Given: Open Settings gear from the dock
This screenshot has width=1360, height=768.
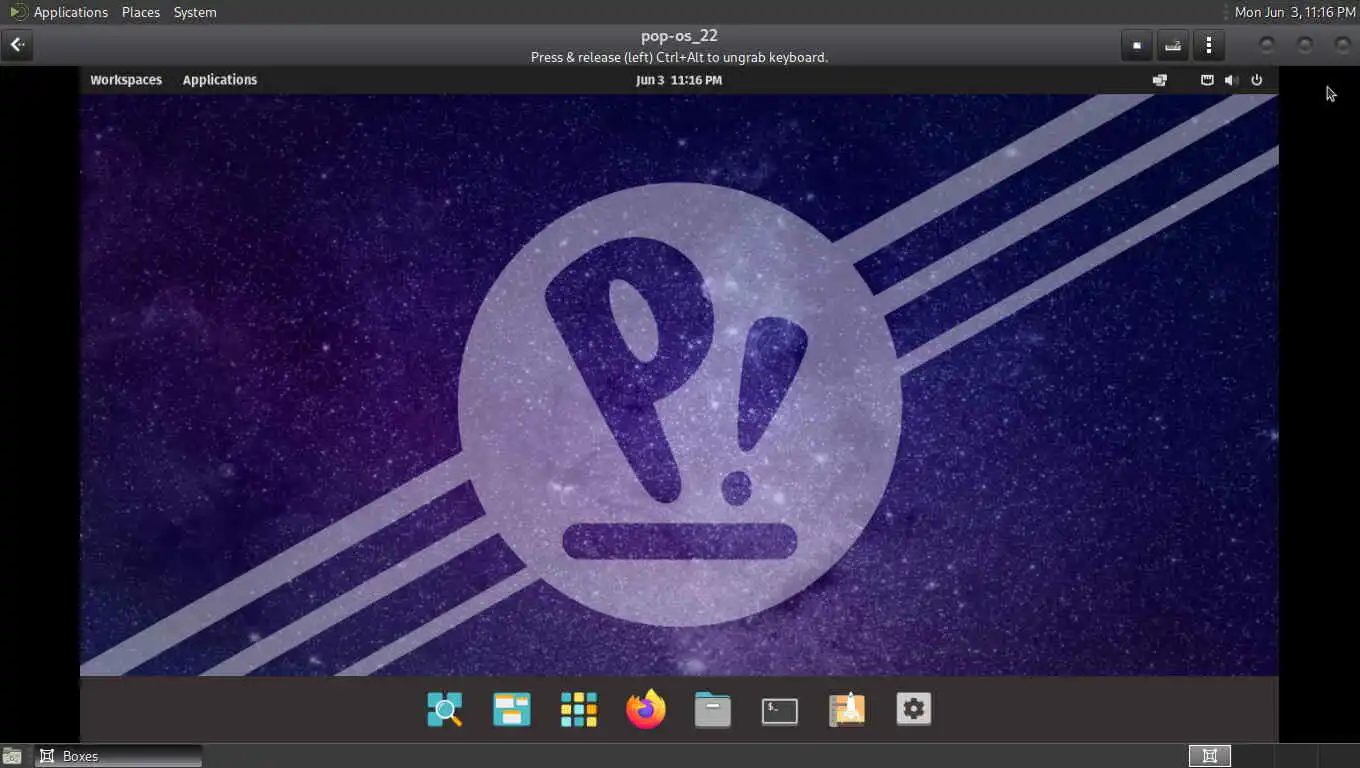Looking at the screenshot, I should (914, 710).
